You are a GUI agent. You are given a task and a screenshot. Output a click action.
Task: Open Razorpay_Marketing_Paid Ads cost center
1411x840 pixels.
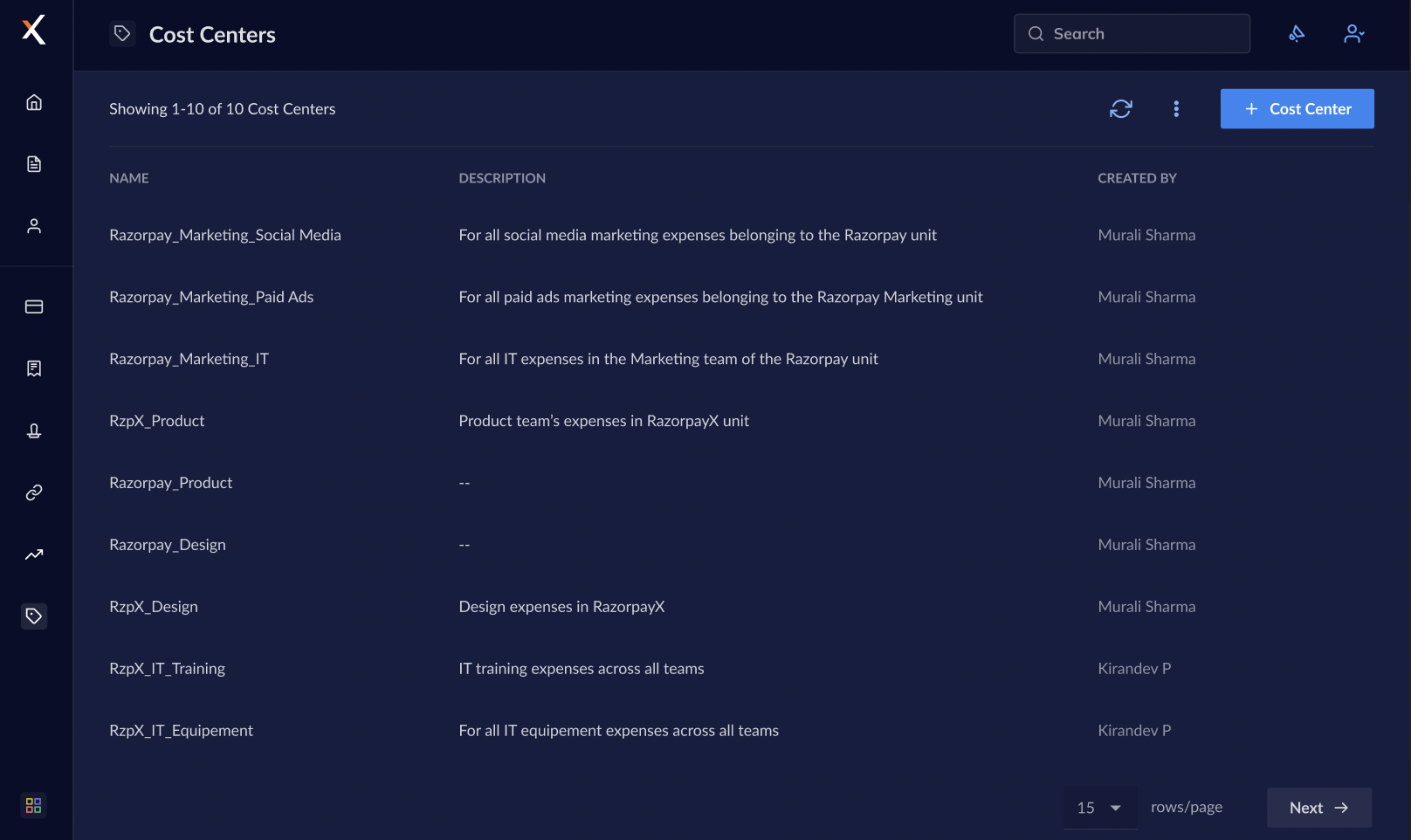point(211,297)
